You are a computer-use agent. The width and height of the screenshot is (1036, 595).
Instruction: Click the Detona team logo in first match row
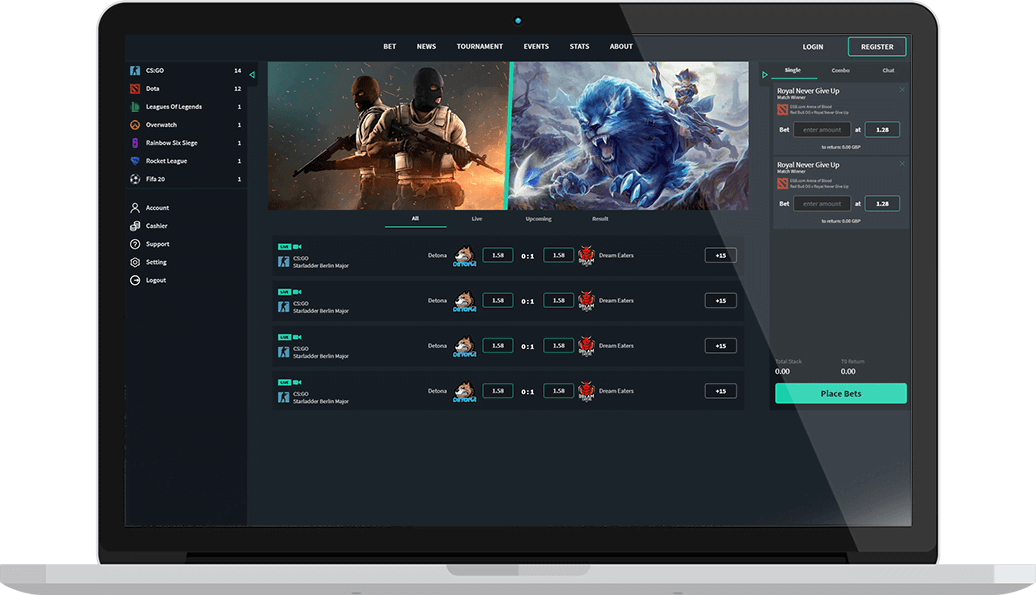[x=464, y=256]
